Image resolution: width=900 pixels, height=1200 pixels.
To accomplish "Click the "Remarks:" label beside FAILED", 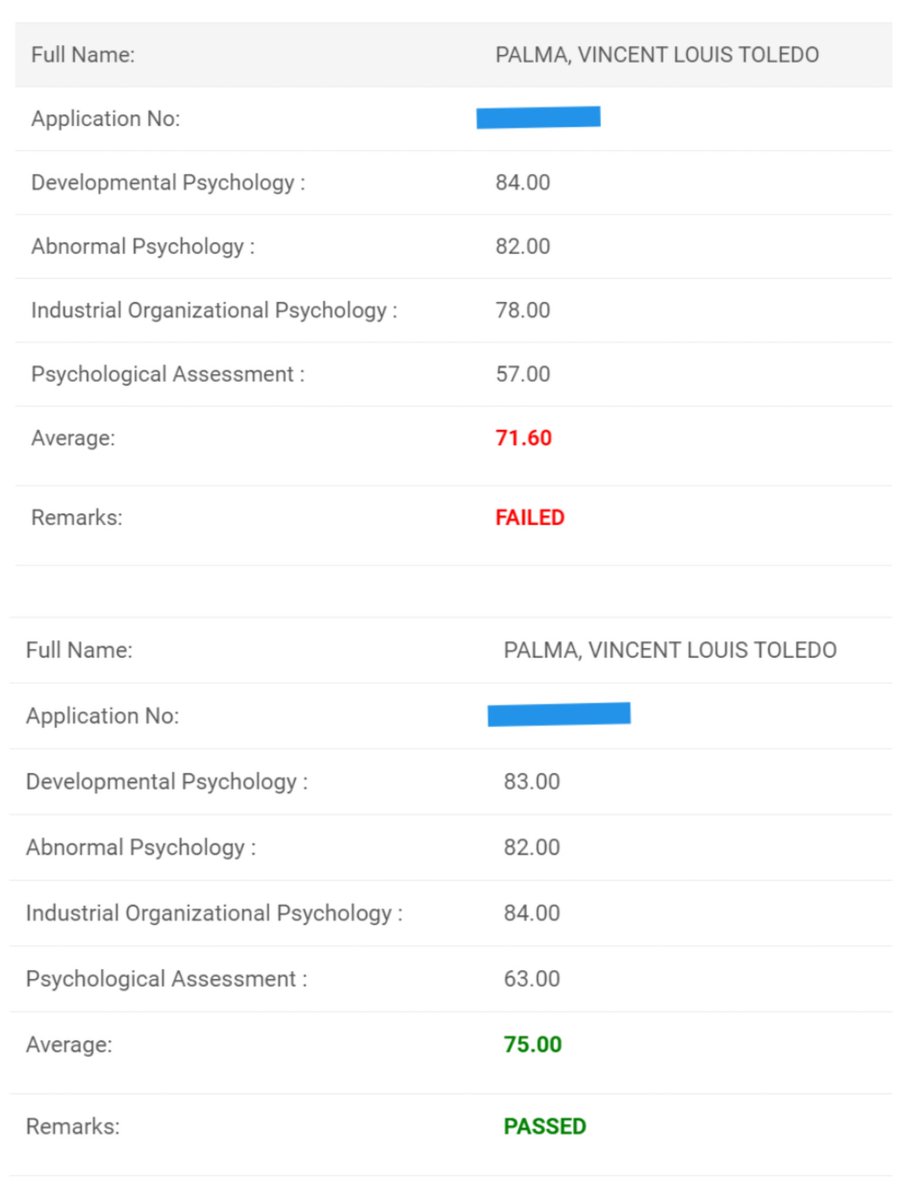I will 77,518.
